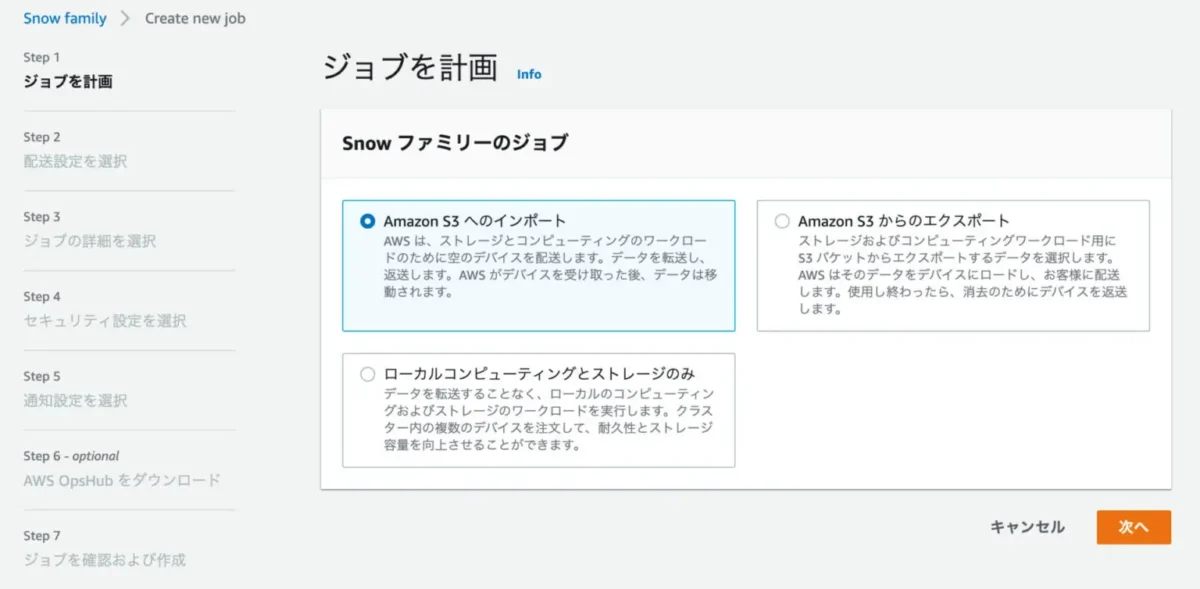Click Create new job breadcrumb text
1200x589 pixels.
click(x=195, y=18)
